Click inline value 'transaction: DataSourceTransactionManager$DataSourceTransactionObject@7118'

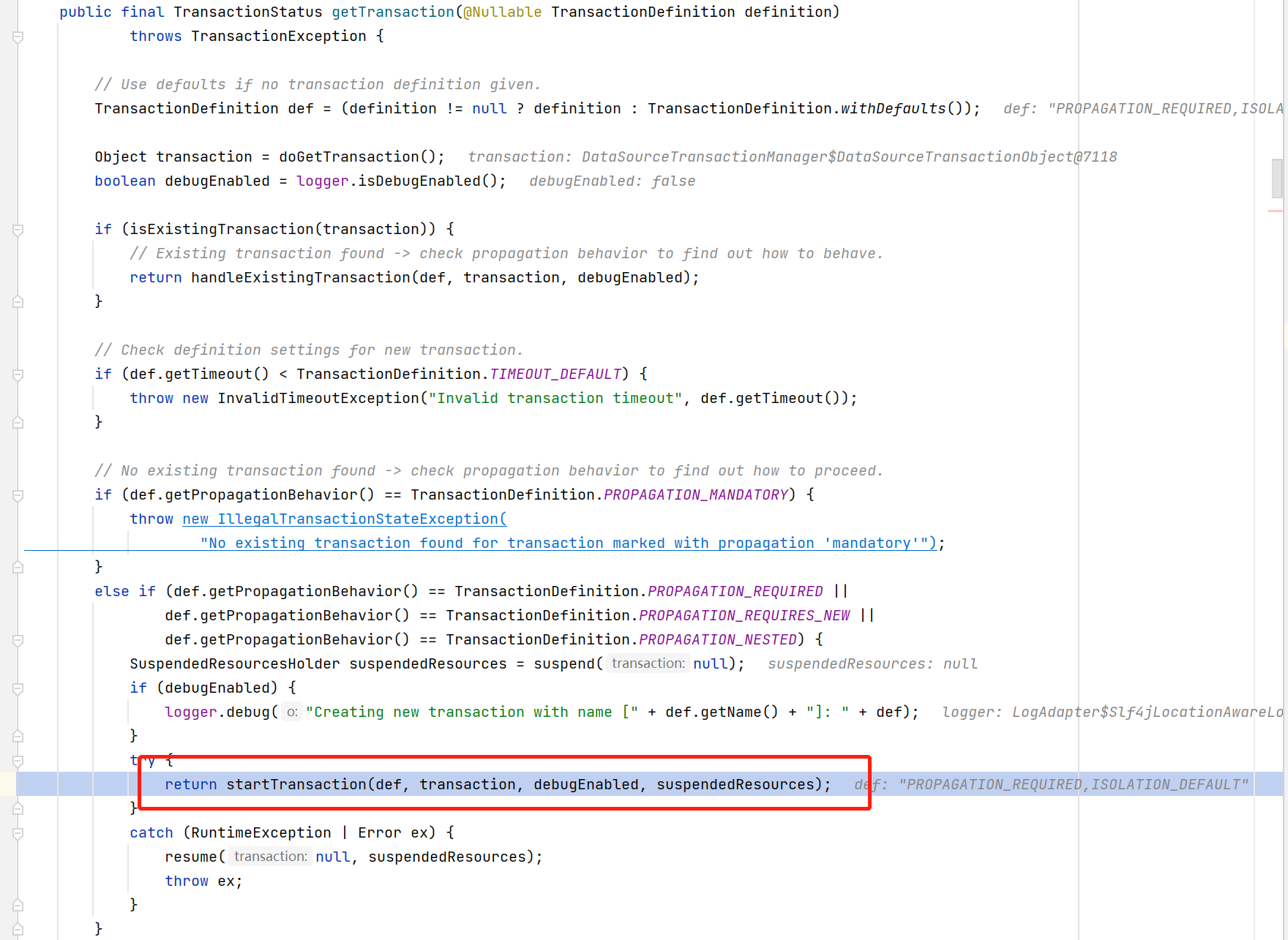[793, 157]
